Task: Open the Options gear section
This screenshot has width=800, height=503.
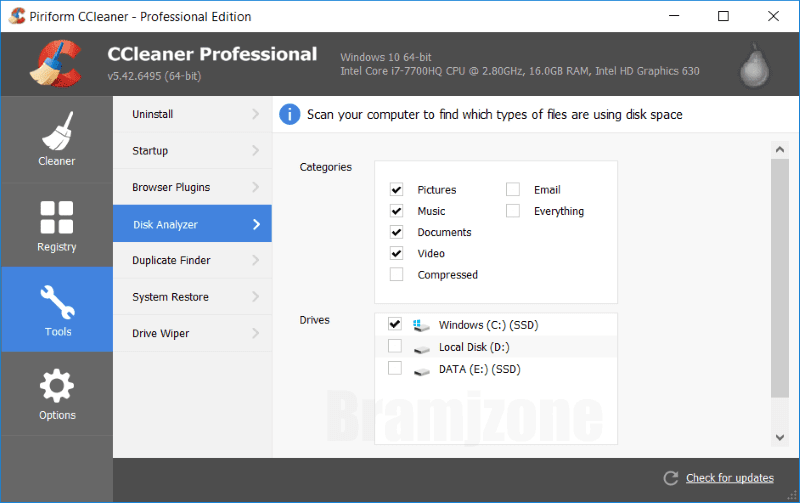Action: tap(57, 393)
